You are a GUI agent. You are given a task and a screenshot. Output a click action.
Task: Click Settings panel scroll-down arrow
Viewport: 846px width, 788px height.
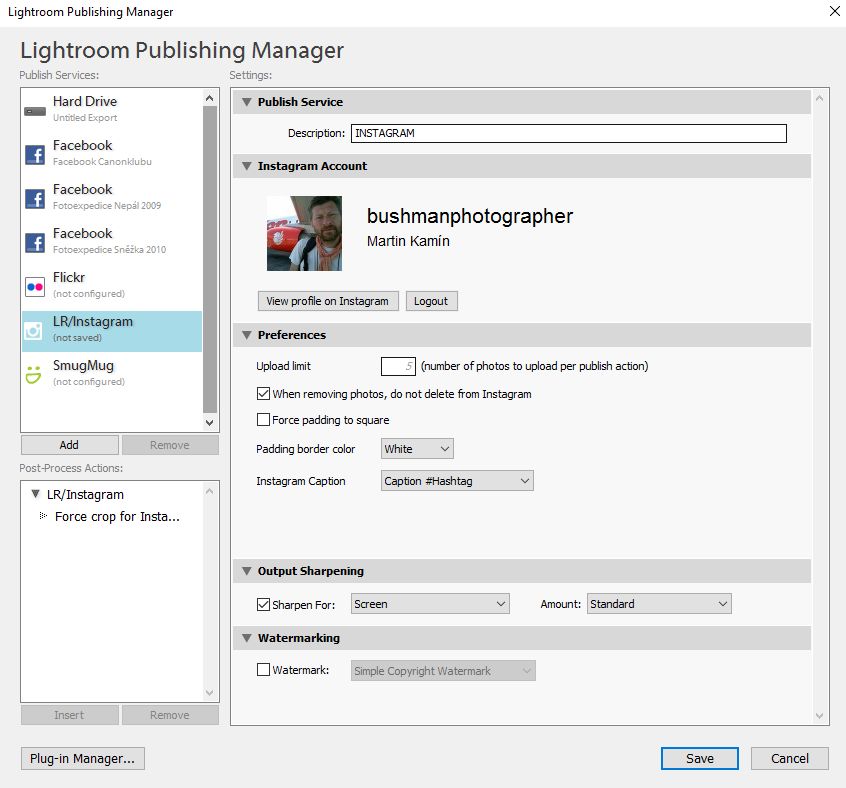[820, 716]
